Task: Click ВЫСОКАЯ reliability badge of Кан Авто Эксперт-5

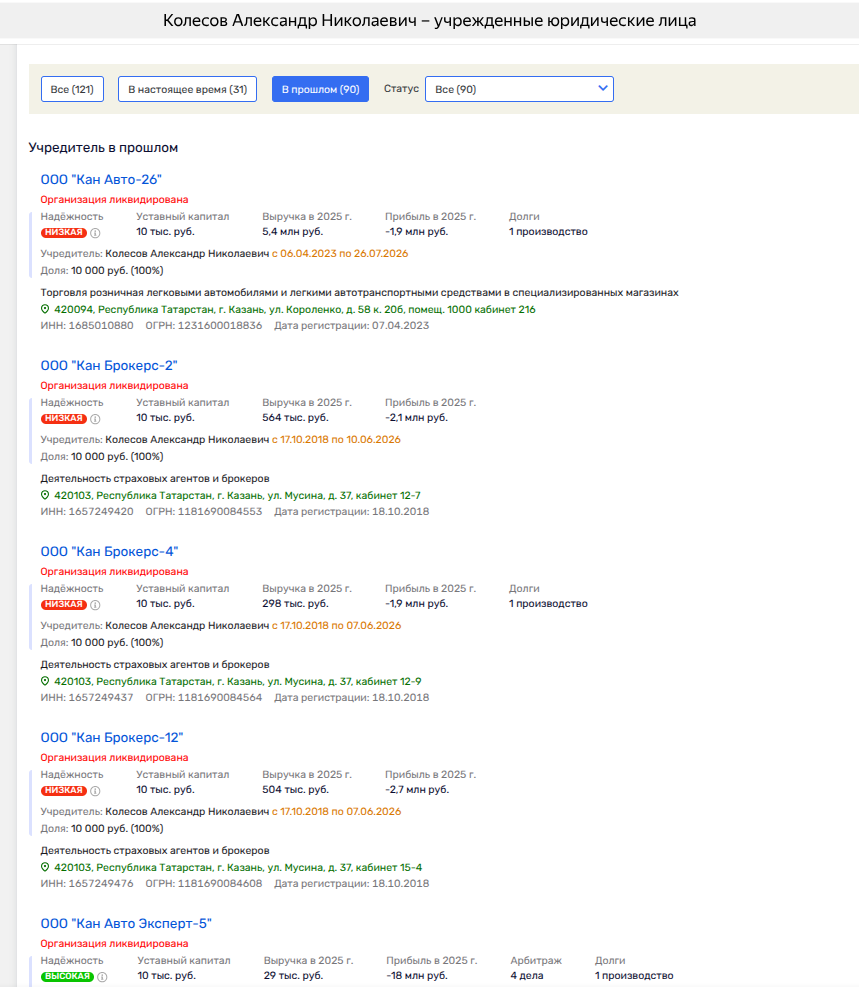Action: point(67,977)
